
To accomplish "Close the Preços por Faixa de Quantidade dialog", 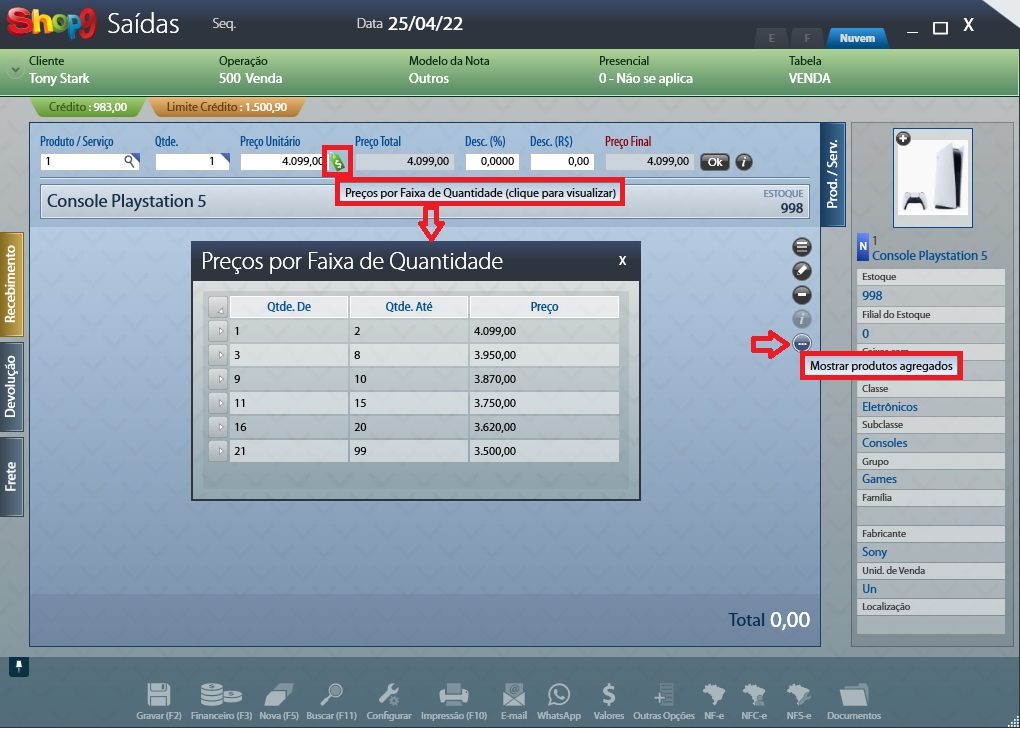I will [x=623, y=261].
